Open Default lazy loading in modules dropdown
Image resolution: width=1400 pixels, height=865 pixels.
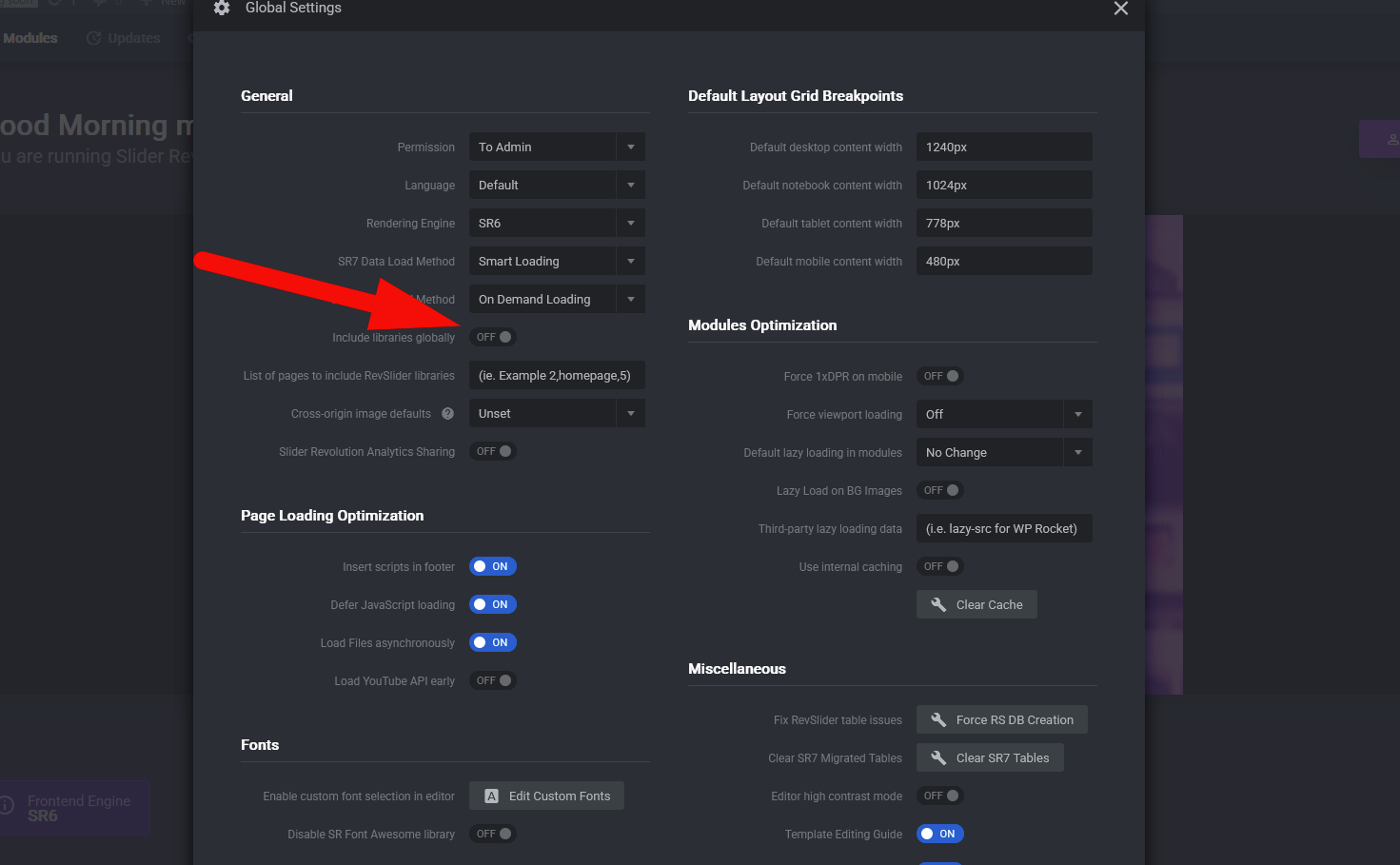pyautogui.click(x=1004, y=453)
